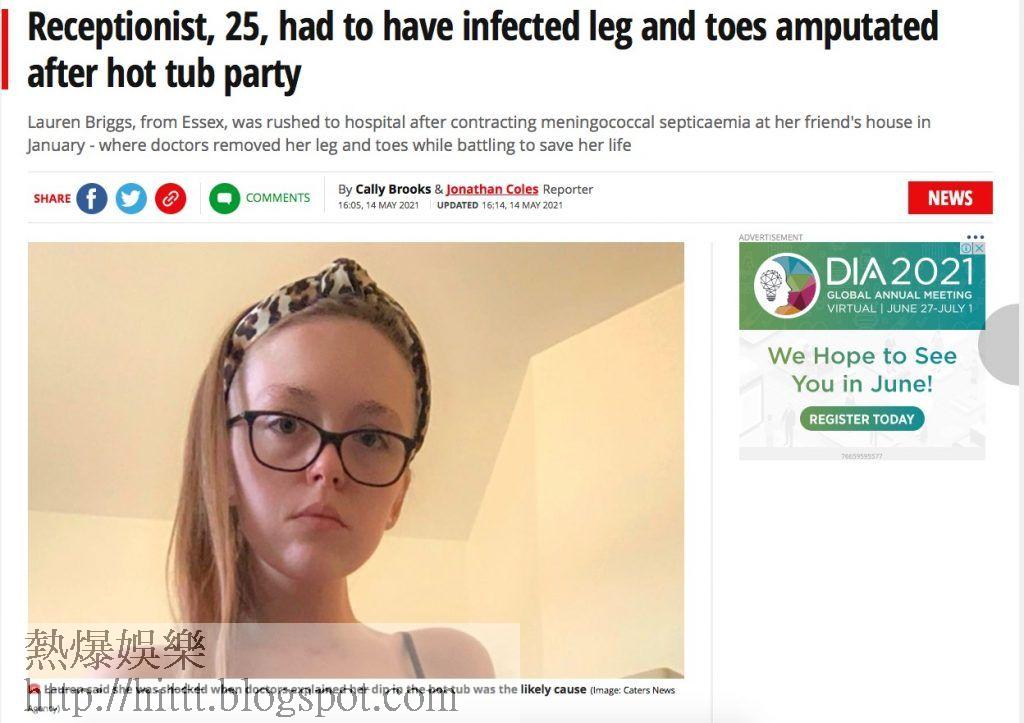1024x723 pixels.
Task: Click the SHARE label
Action: (52, 199)
